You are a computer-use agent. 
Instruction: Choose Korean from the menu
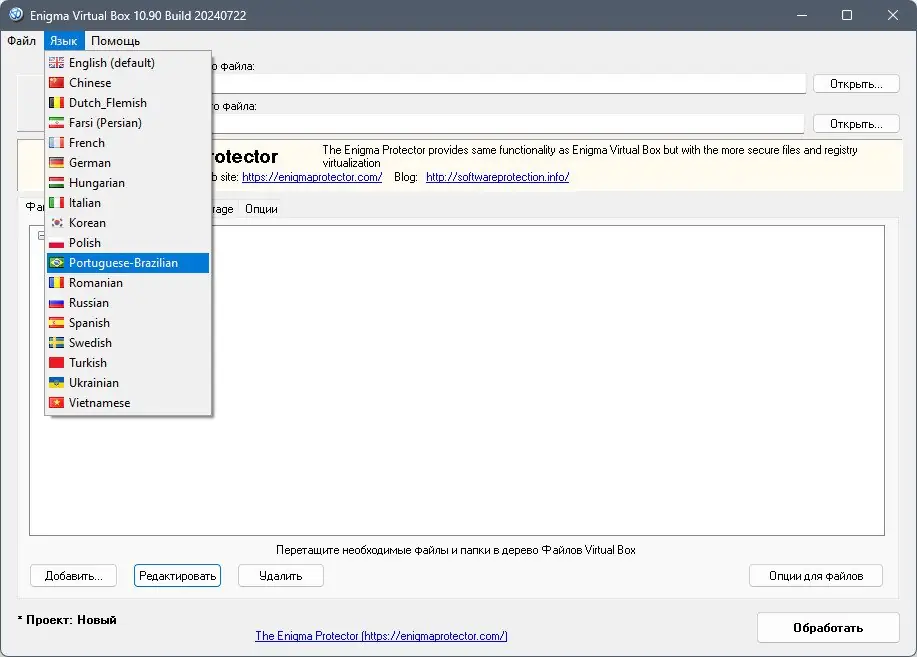[x=127, y=223]
